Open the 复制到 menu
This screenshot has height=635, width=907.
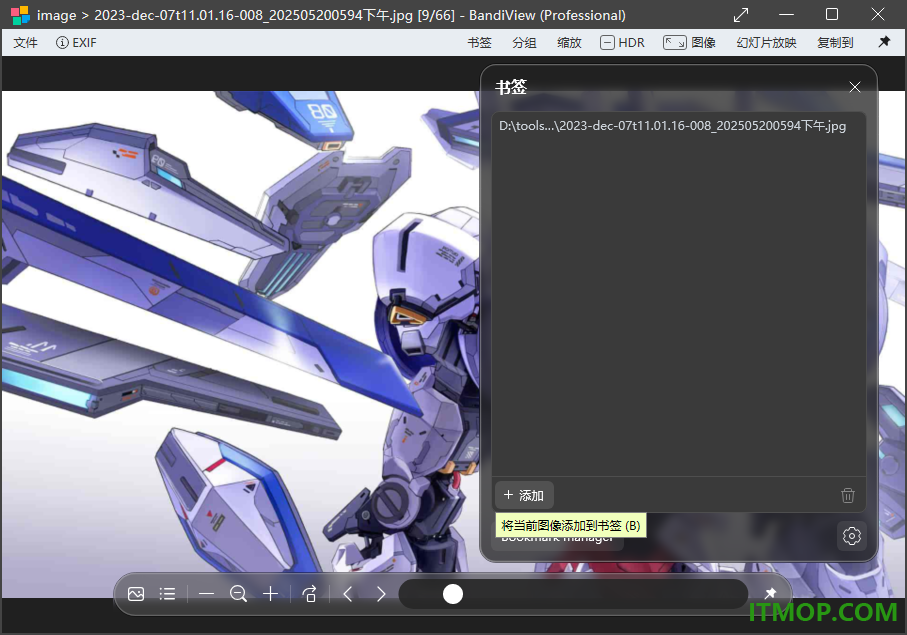[835, 43]
